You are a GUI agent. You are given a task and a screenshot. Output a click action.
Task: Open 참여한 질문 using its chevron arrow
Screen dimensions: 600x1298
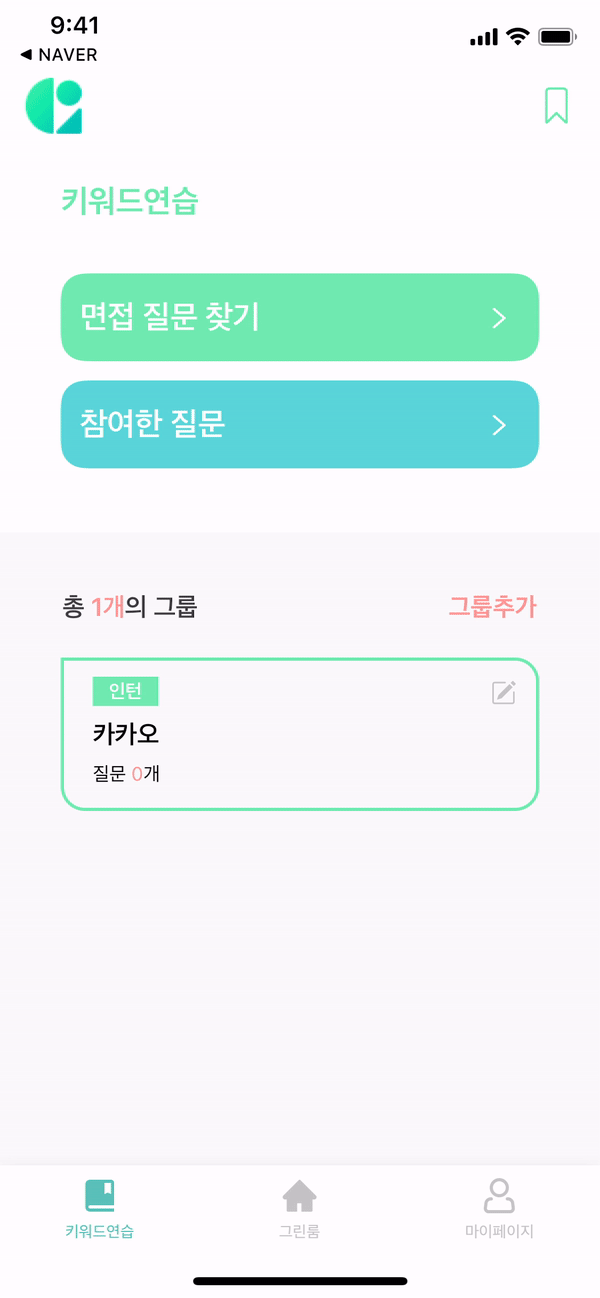[x=498, y=424]
